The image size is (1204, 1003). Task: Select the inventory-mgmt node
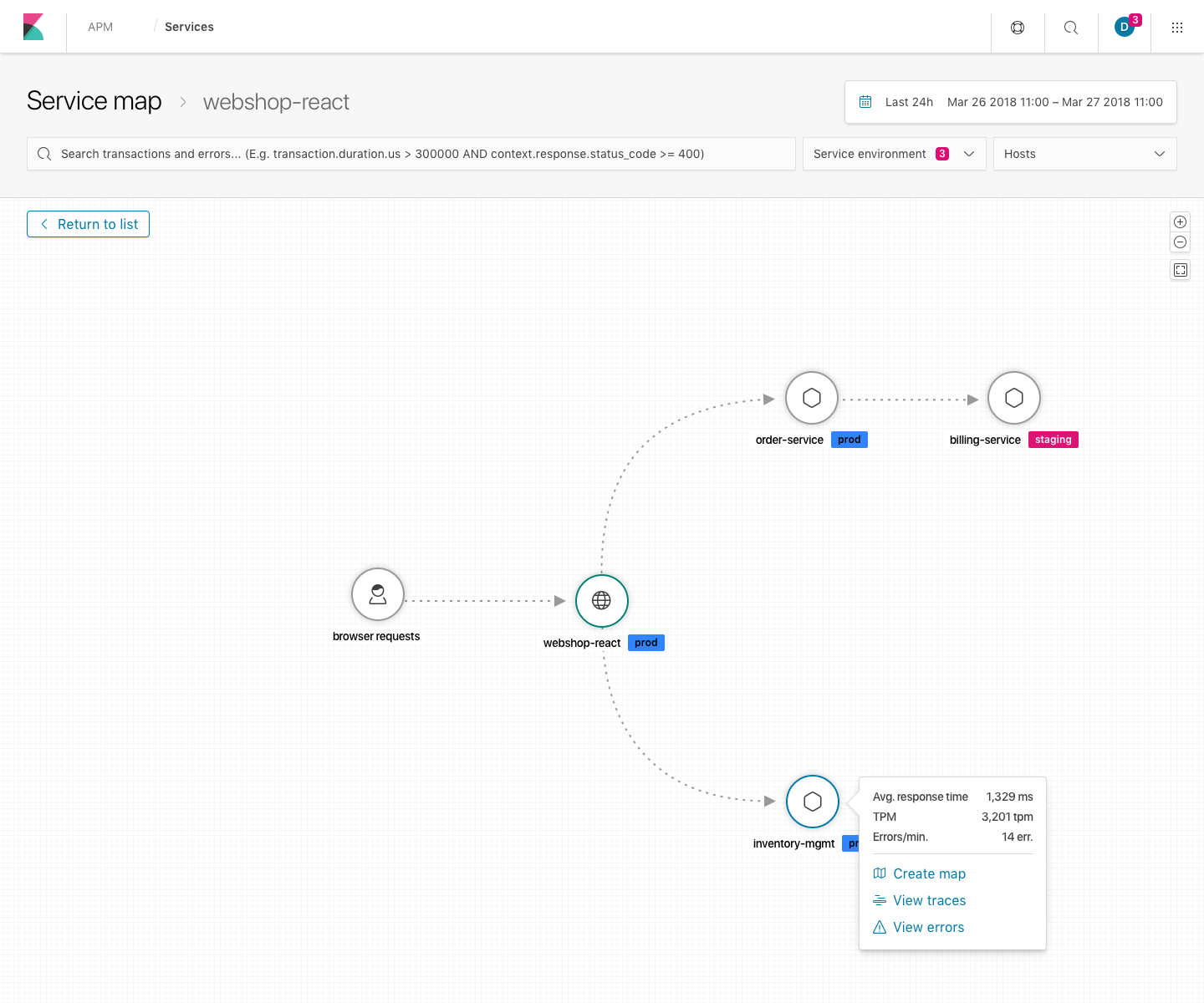813,802
